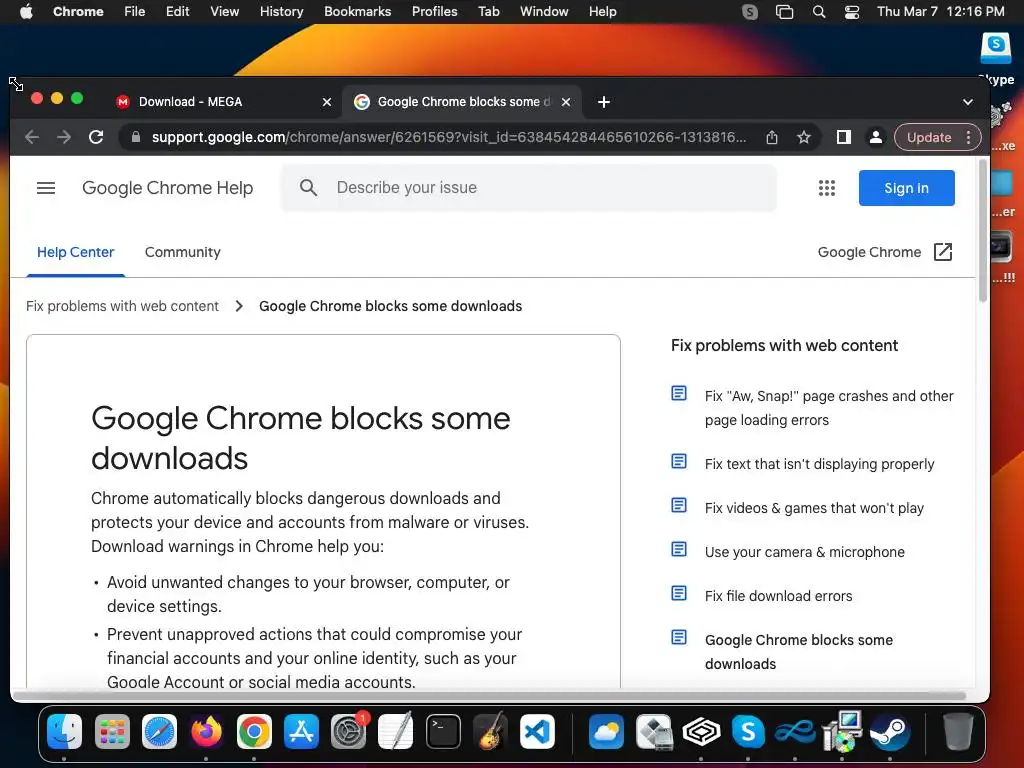Open Use your camera & microphone article

tap(805, 552)
